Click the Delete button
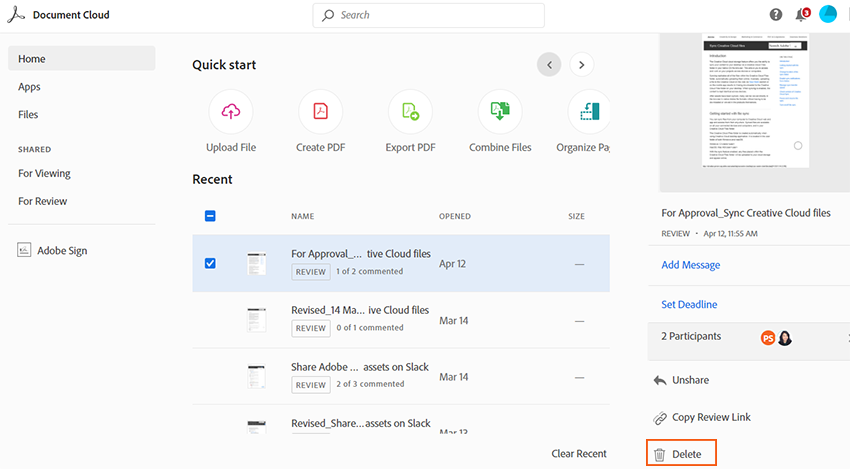Image resolution: width=850 pixels, height=469 pixels. tap(681, 453)
